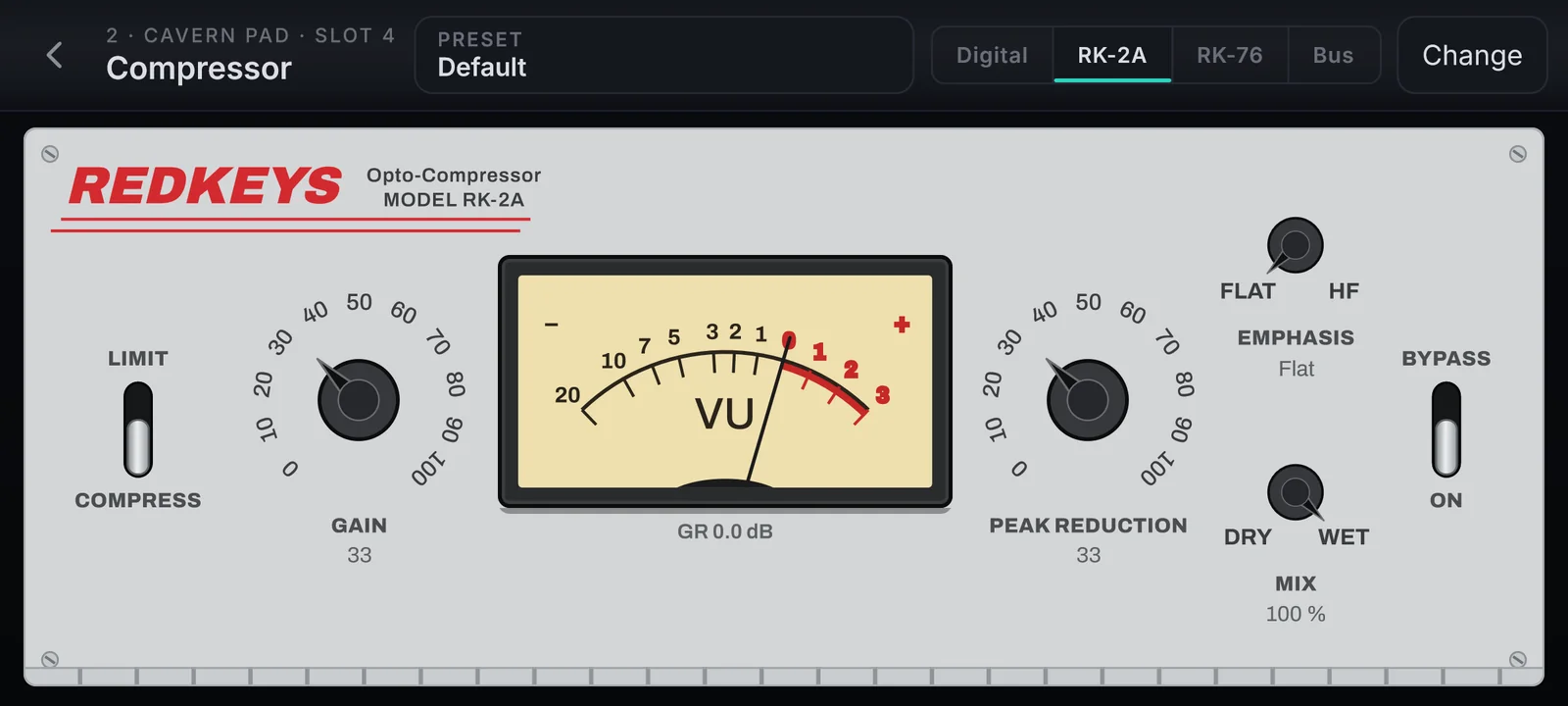Click the GR 0.0 dB readout
This screenshot has width=1568, height=706.
(725, 531)
